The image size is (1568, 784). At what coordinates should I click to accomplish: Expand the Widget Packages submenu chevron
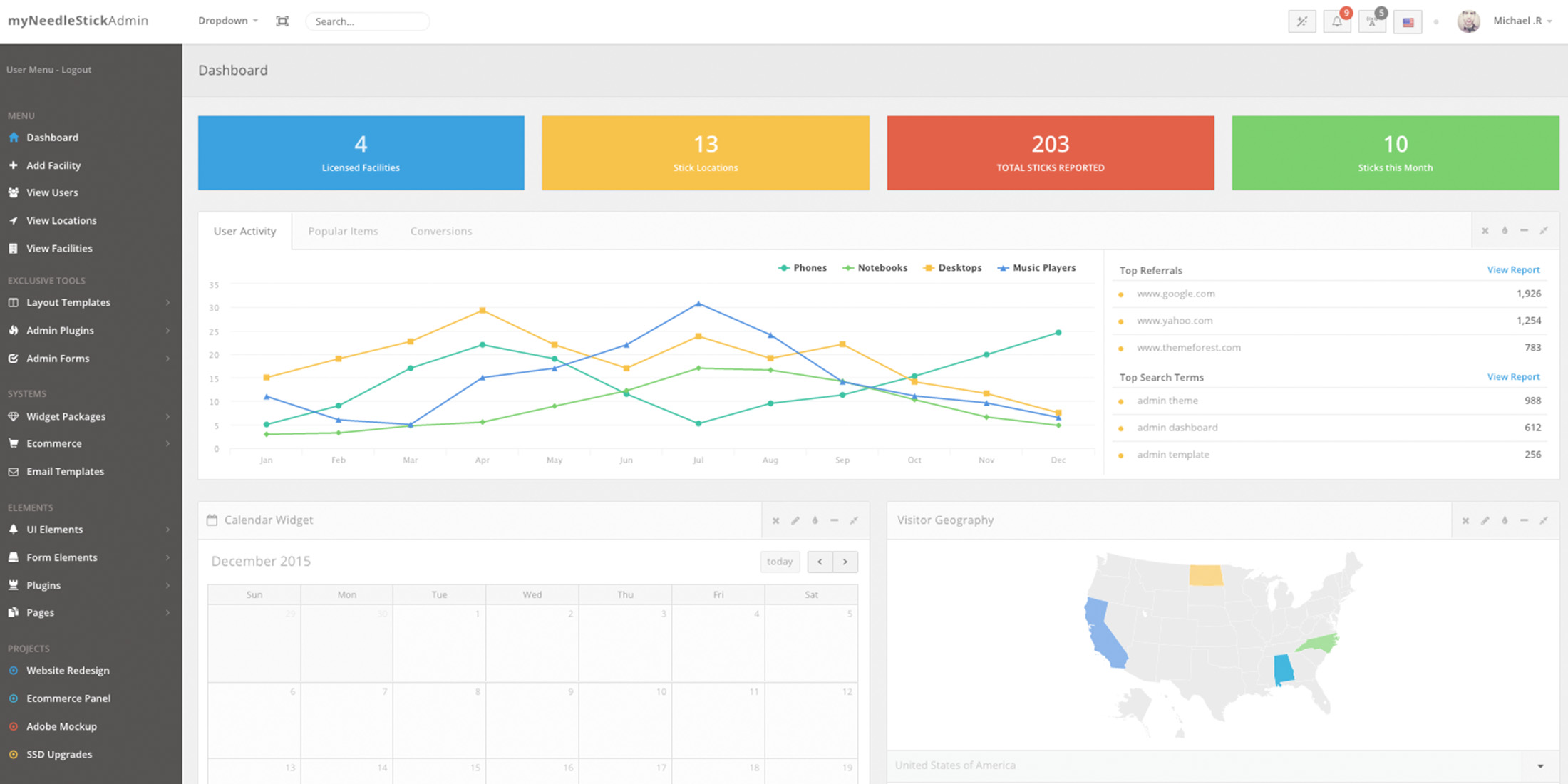(x=167, y=416)
